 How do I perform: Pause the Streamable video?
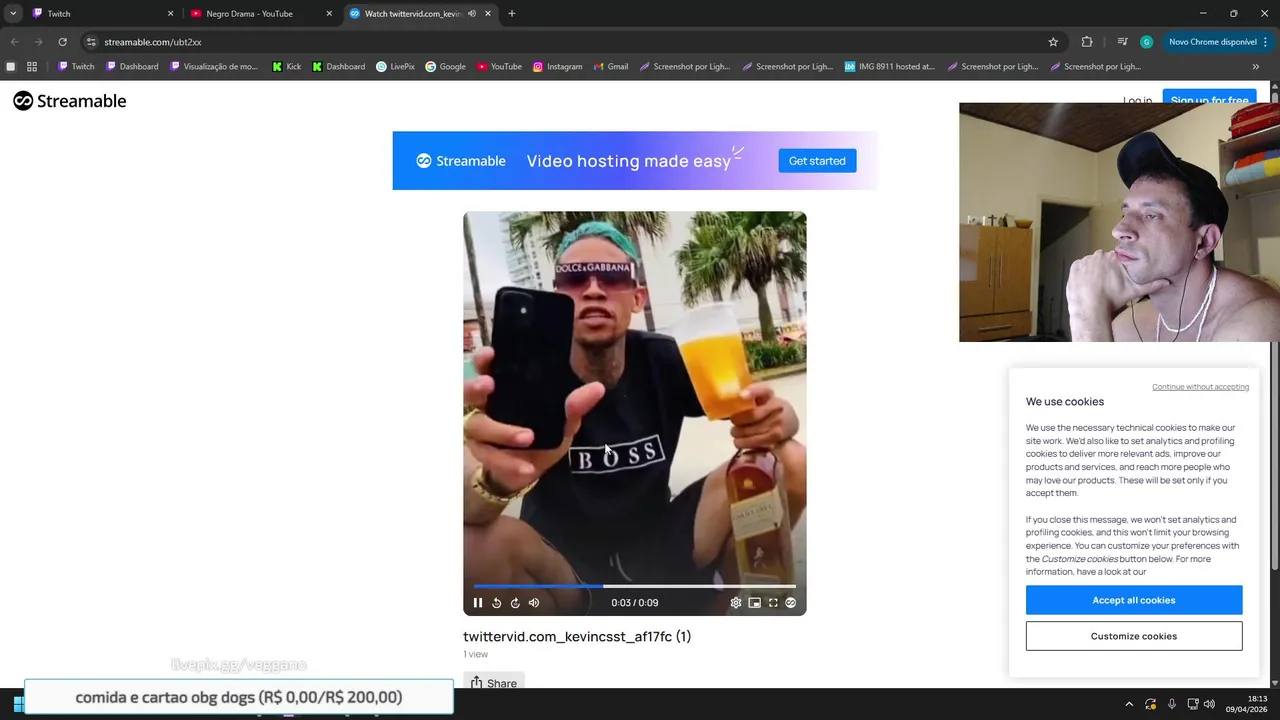click(477, 603)
